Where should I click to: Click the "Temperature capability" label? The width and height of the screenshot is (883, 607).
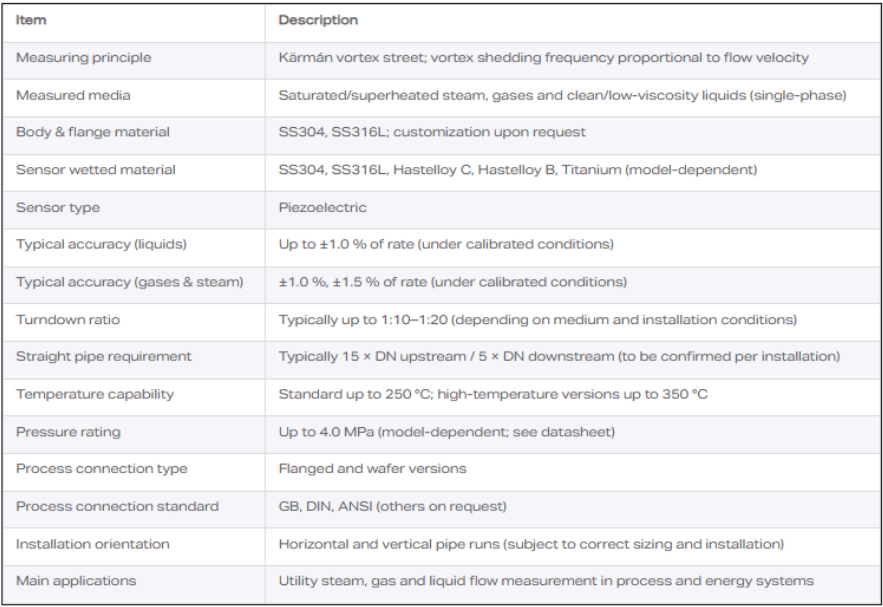95,394
